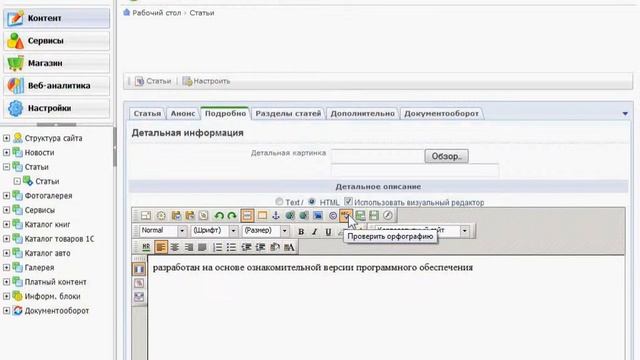This screenshot has width=640, height=360.
Task: Click the first editor toolbar icon
Action: (146, 216)
